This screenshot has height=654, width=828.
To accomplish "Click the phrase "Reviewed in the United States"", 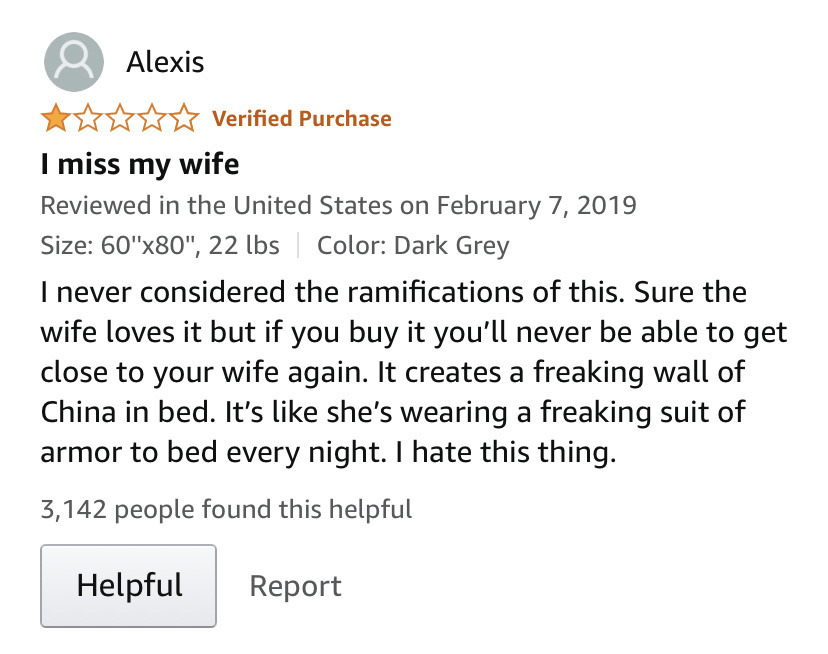I will [x=216, y=206].
